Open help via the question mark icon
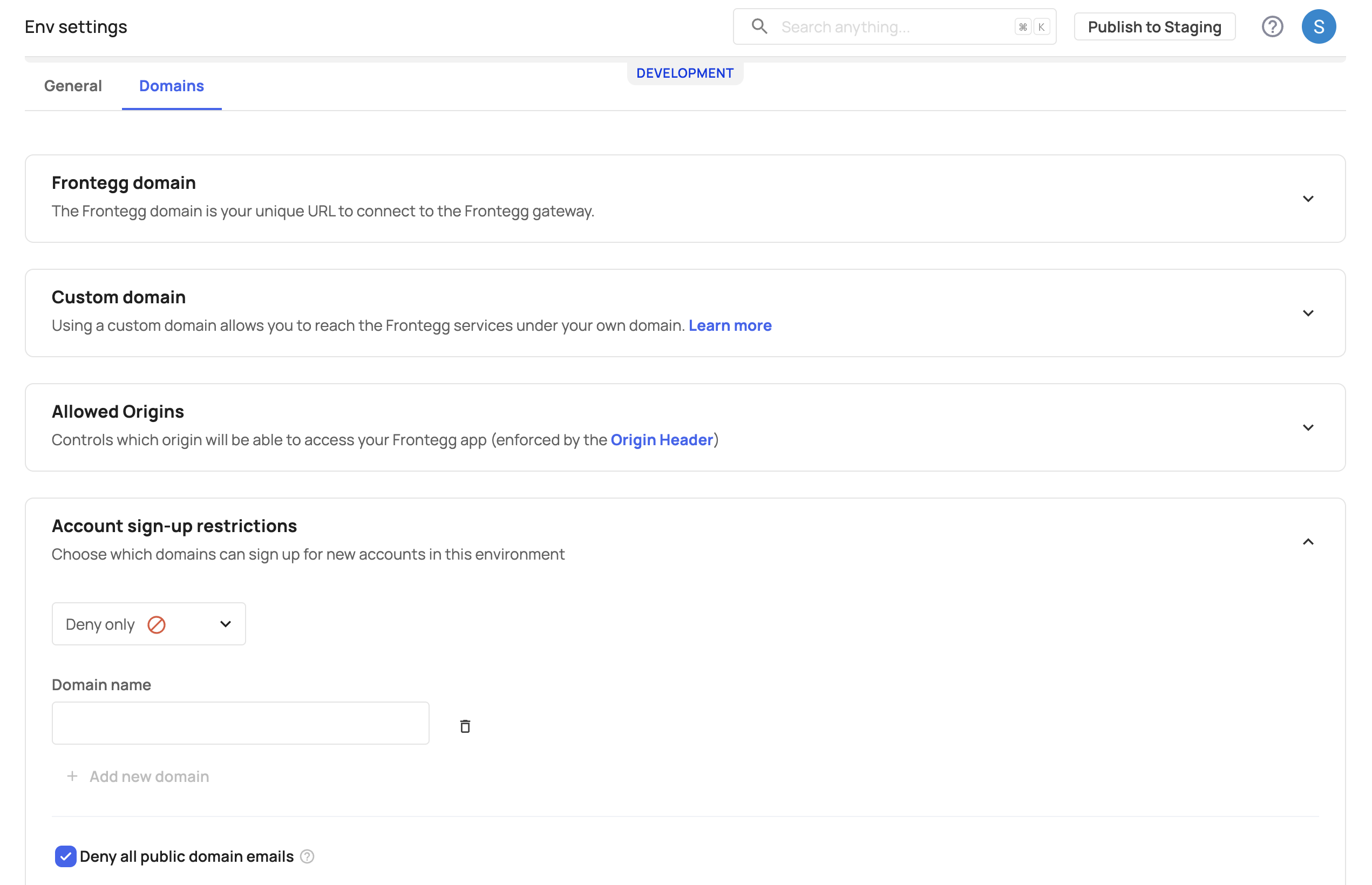The image size is (1372, 885). [x=1272, y=26]
